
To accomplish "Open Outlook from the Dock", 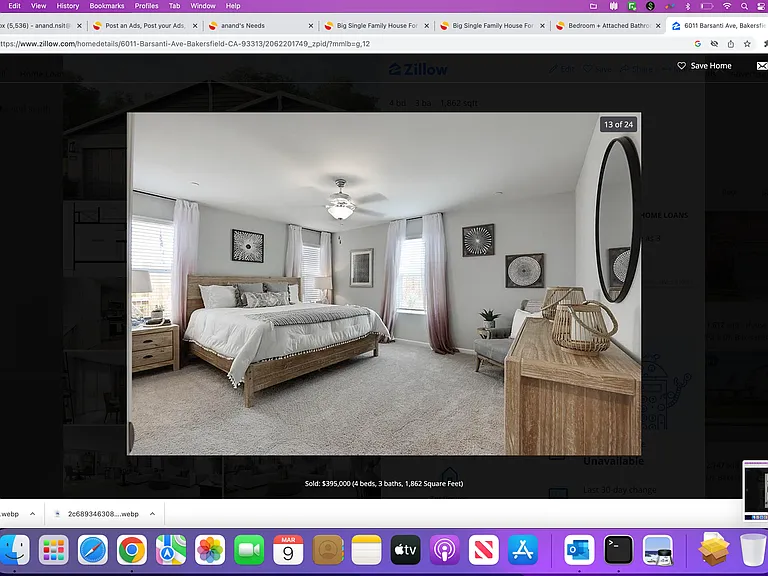I will 579,550.
